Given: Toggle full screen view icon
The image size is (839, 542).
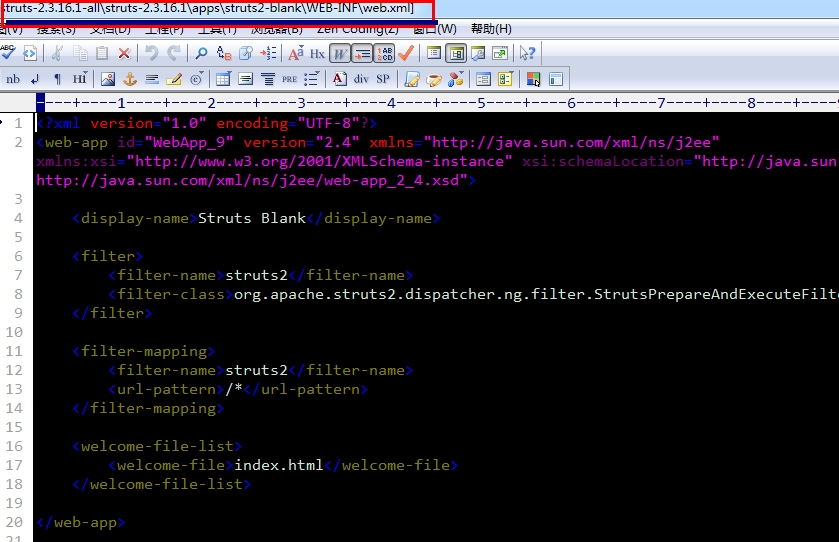Looking at the screenshot, I should point(500,53).
